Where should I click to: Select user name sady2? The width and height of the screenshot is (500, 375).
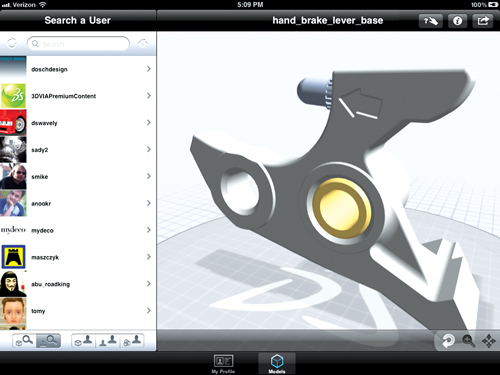pos(40,150)
